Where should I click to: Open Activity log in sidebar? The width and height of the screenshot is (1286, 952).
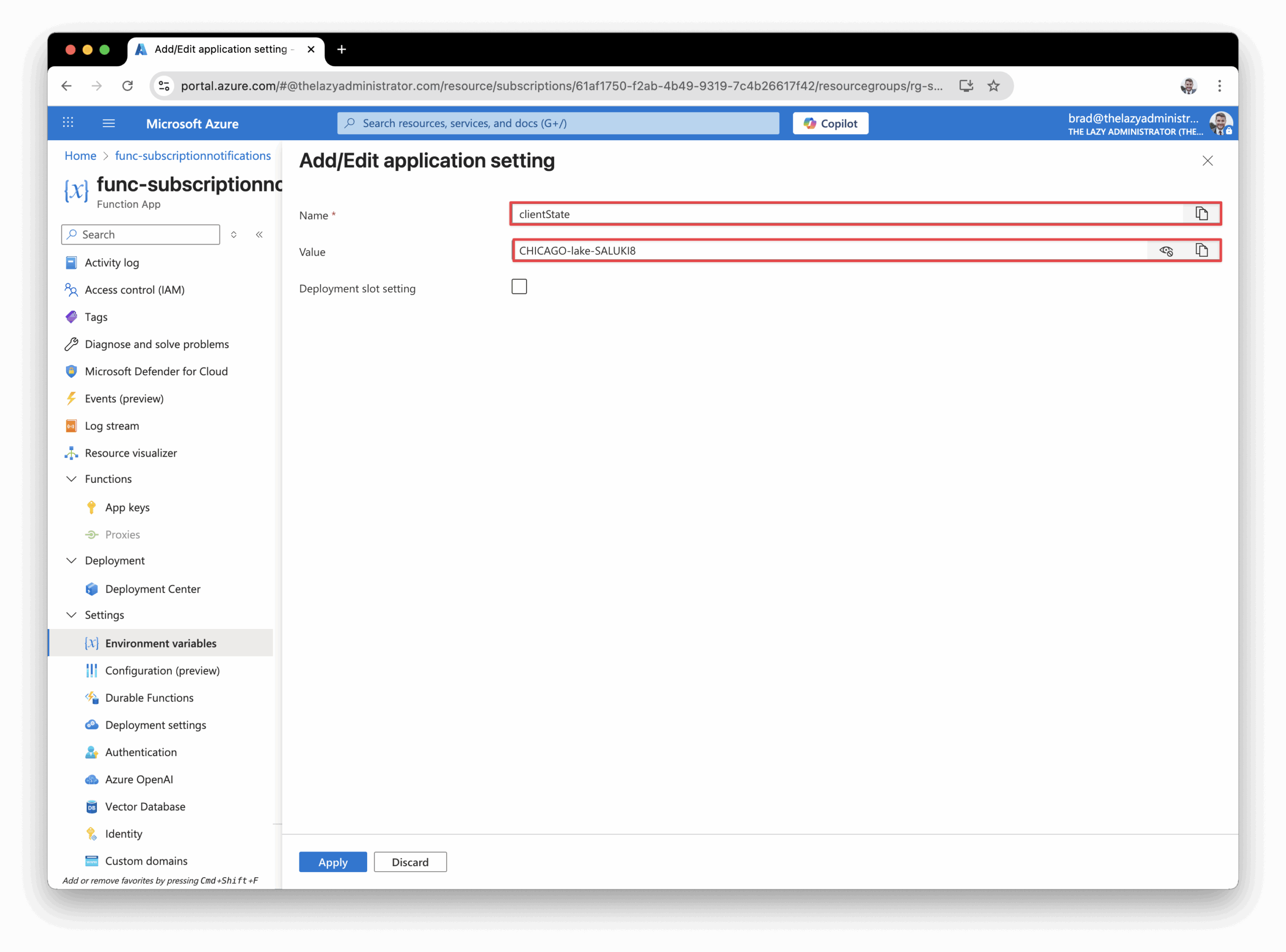coord(112,263)
